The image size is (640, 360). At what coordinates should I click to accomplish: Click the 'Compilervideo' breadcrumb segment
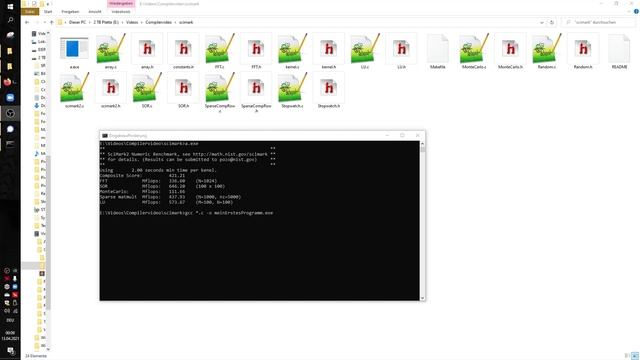tap(158, 22)
